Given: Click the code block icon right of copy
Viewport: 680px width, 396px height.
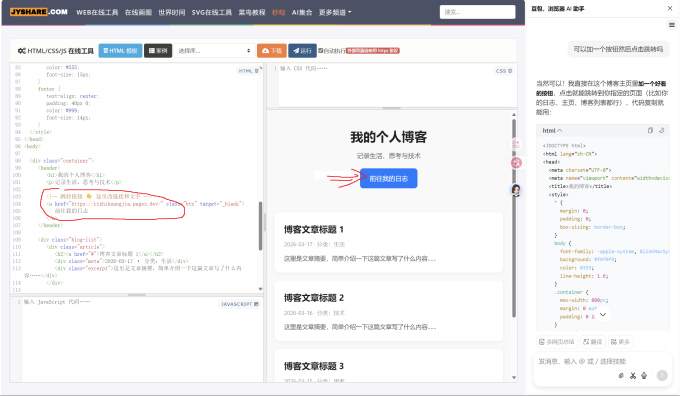Looking at the screenshot, I should 661,130.
